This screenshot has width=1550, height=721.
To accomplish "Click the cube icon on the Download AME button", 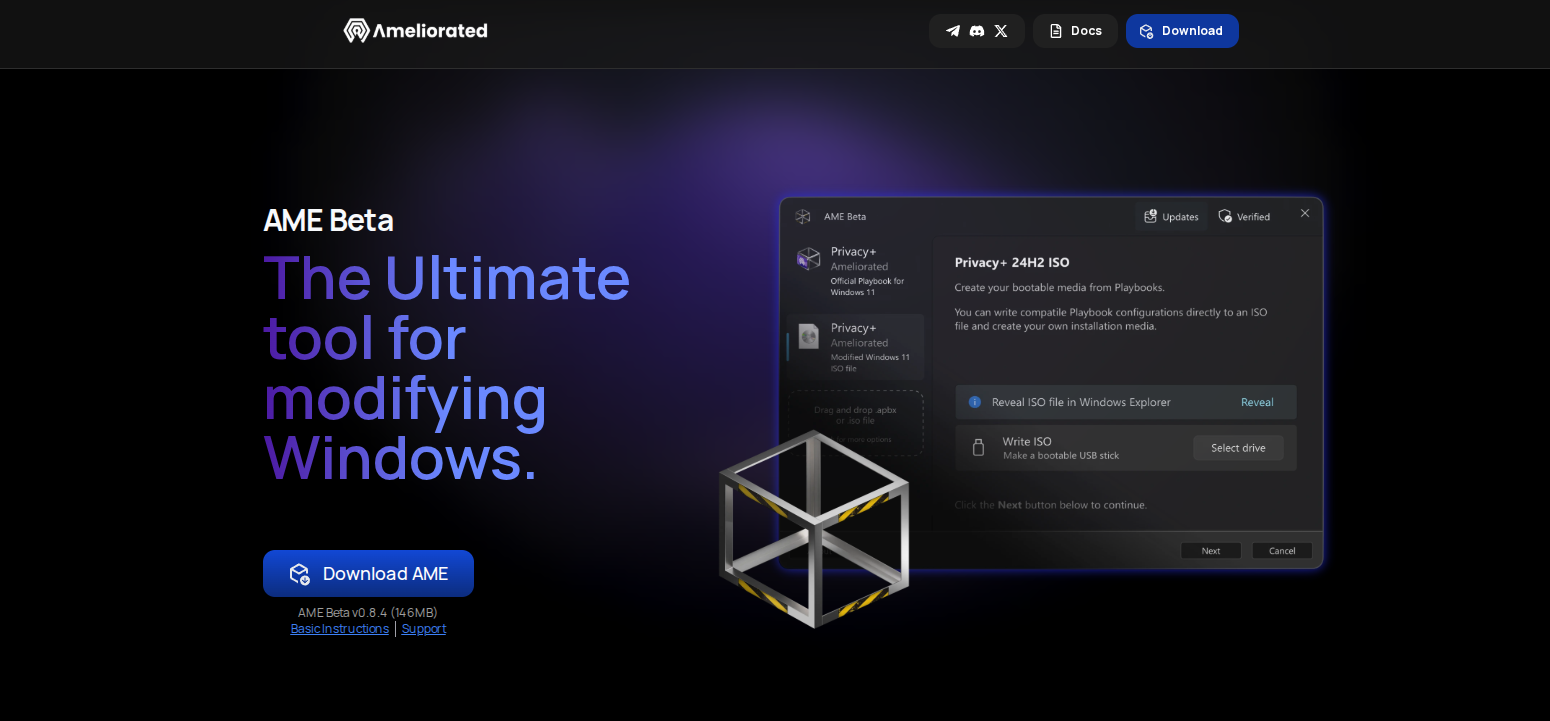I will [x=300, y=574].
